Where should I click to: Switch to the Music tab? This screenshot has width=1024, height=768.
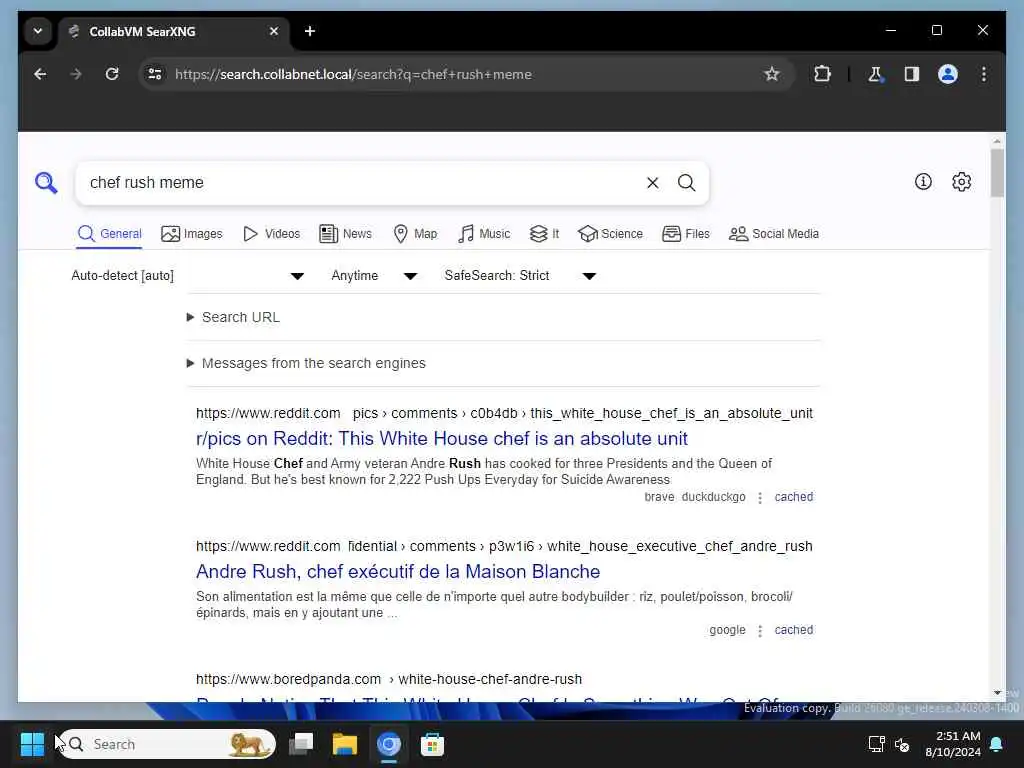[x=484, y=234]
